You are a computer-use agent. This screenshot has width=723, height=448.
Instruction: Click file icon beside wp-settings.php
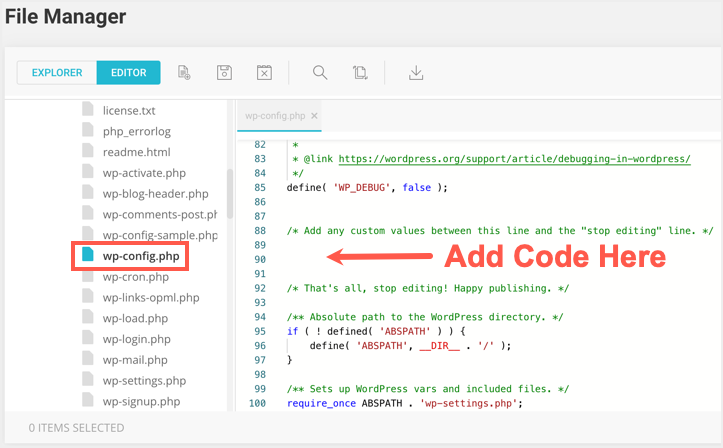pyautogui.click(x=88, y=379)
